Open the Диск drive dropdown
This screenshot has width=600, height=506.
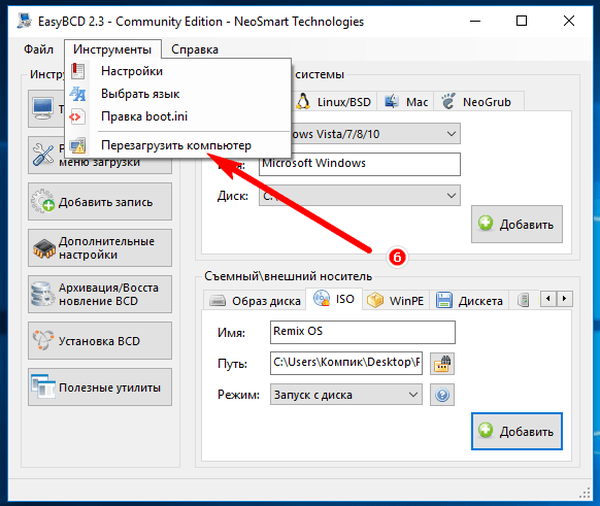click(x=450, y=197)
